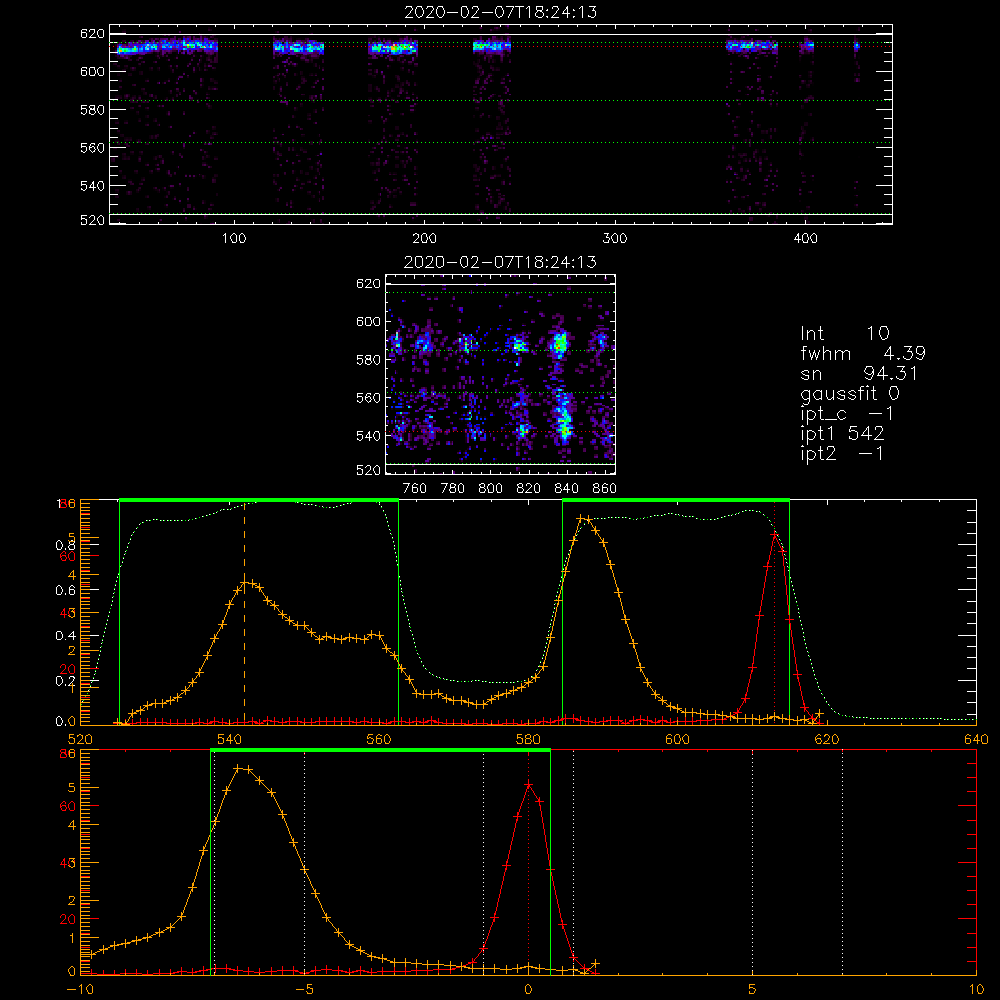Click x-axis label 800 on middle plot
Viewport: 1000px width, 1000px height.
(490, 489)
